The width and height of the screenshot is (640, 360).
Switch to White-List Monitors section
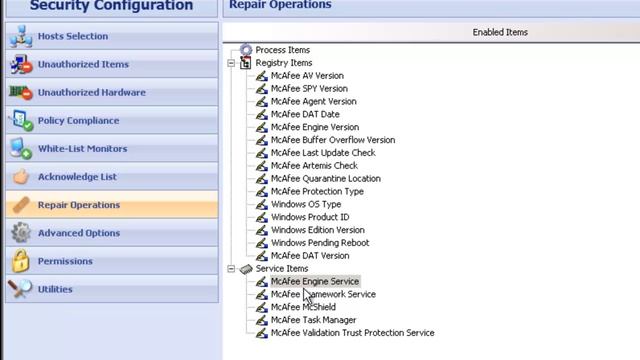coord(112,149)
